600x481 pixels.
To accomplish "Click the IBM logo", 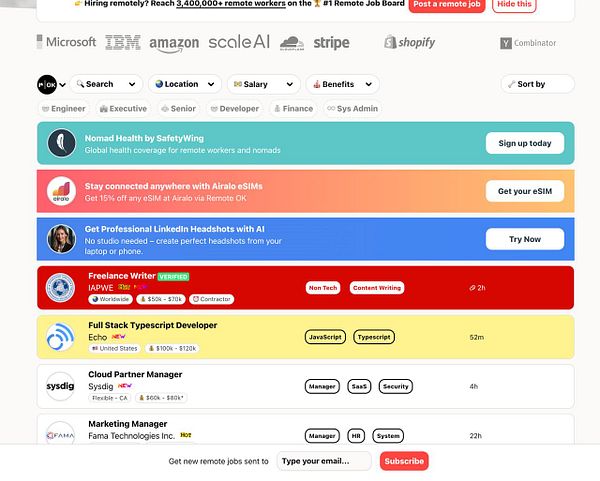I will pyautogui.click(x=123, y=42).
